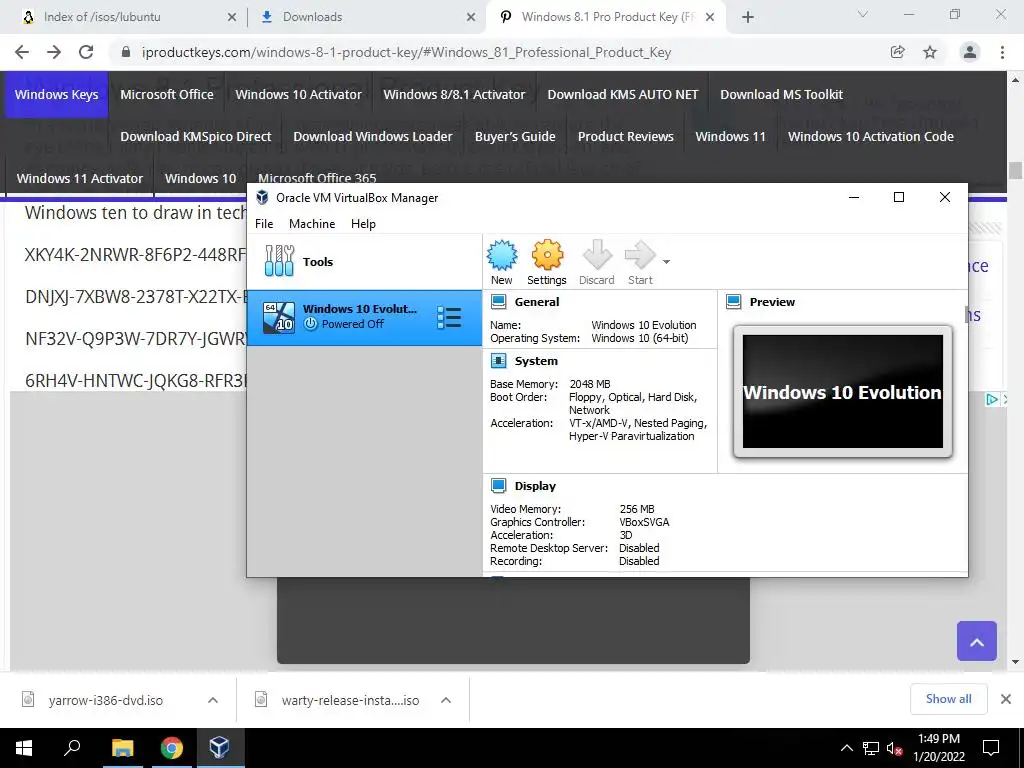
Task: Click VirtualBox icon on taskbar
Action: click(219, 748)
